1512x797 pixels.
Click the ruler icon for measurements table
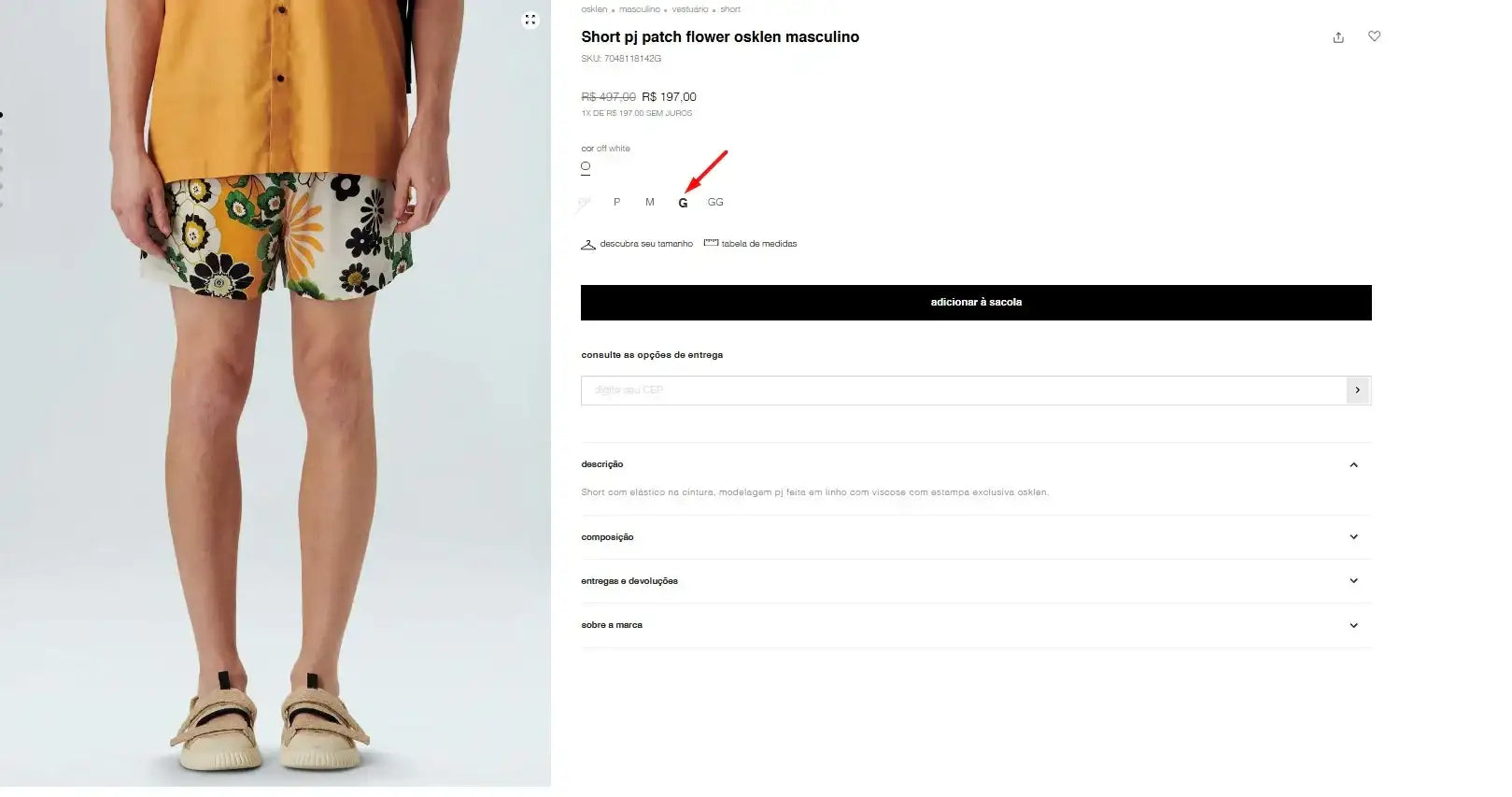point(711,243)
